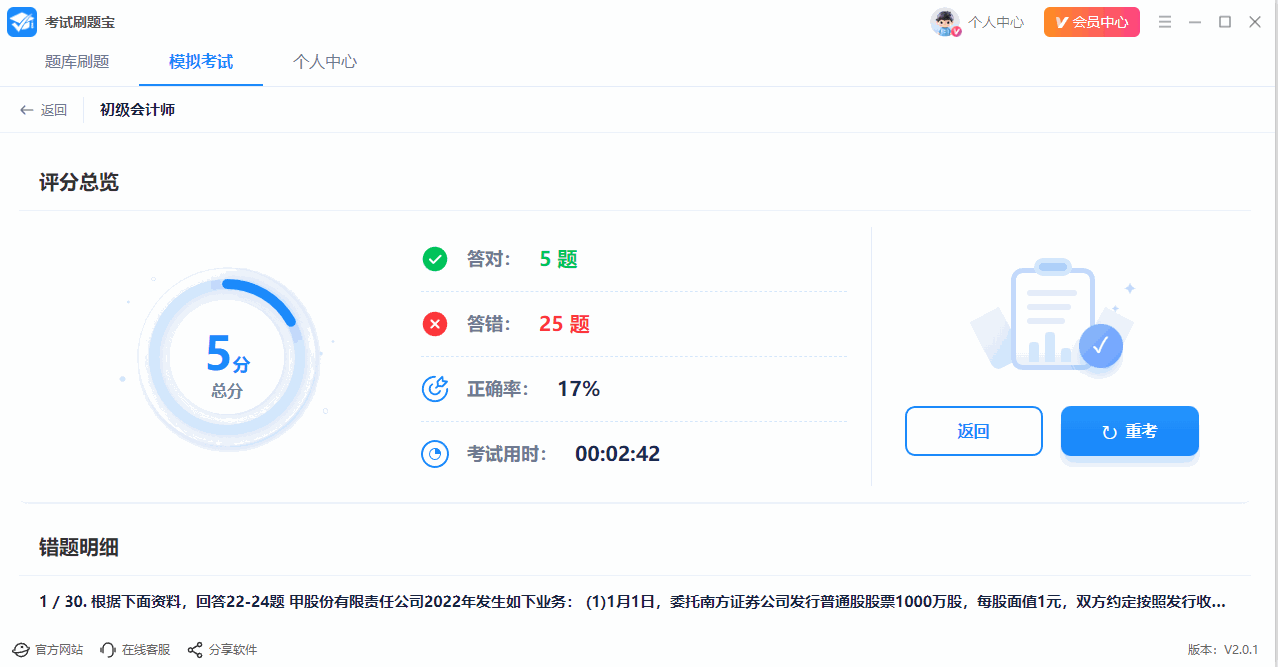This screenshot has width=1278, height=667.
Task: Open the 在线客服 link
Action: [x=146, y=650]
